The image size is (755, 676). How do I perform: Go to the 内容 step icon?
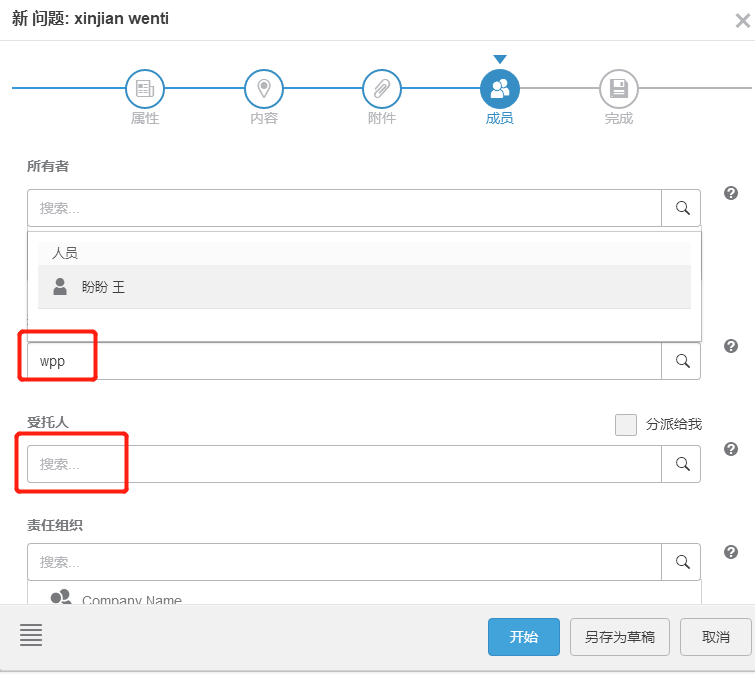click(264, 89)
